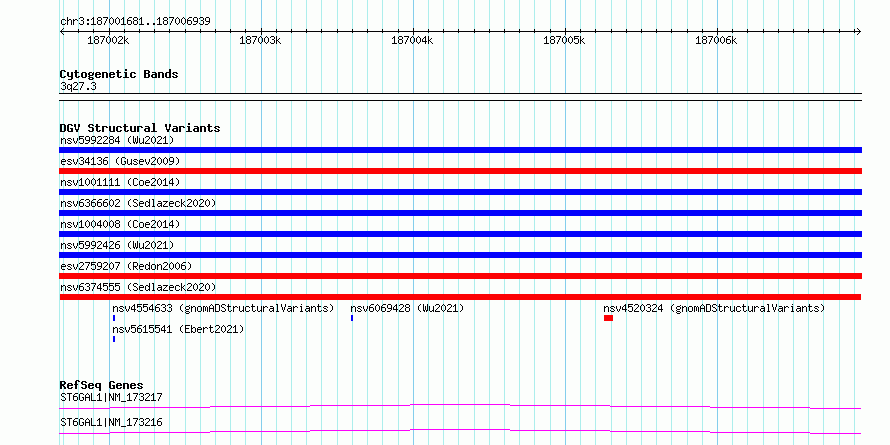Click the right arrowhead of the ruler

click(859, 31)
